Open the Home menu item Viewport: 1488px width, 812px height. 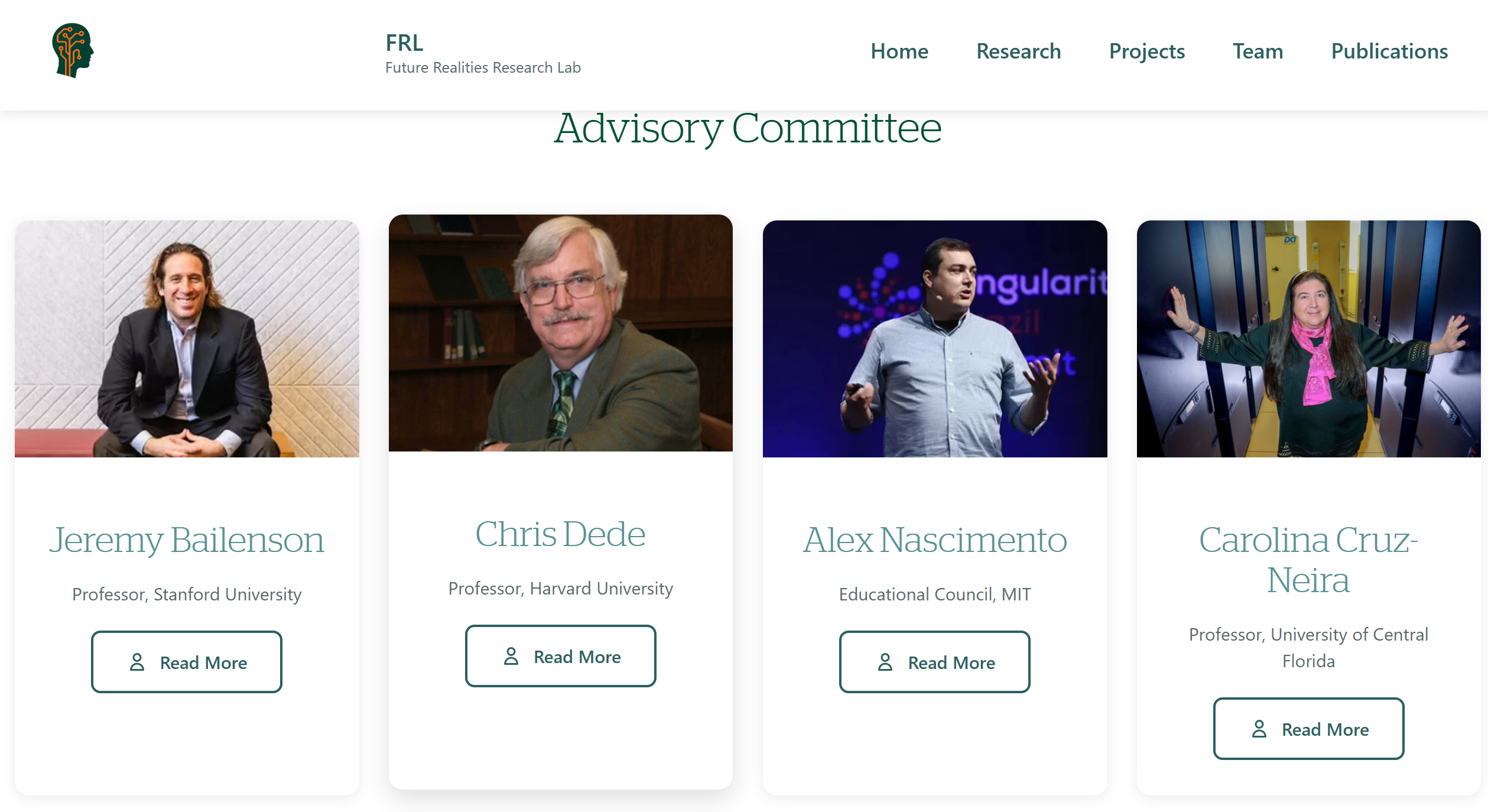[x=899, y=51]
